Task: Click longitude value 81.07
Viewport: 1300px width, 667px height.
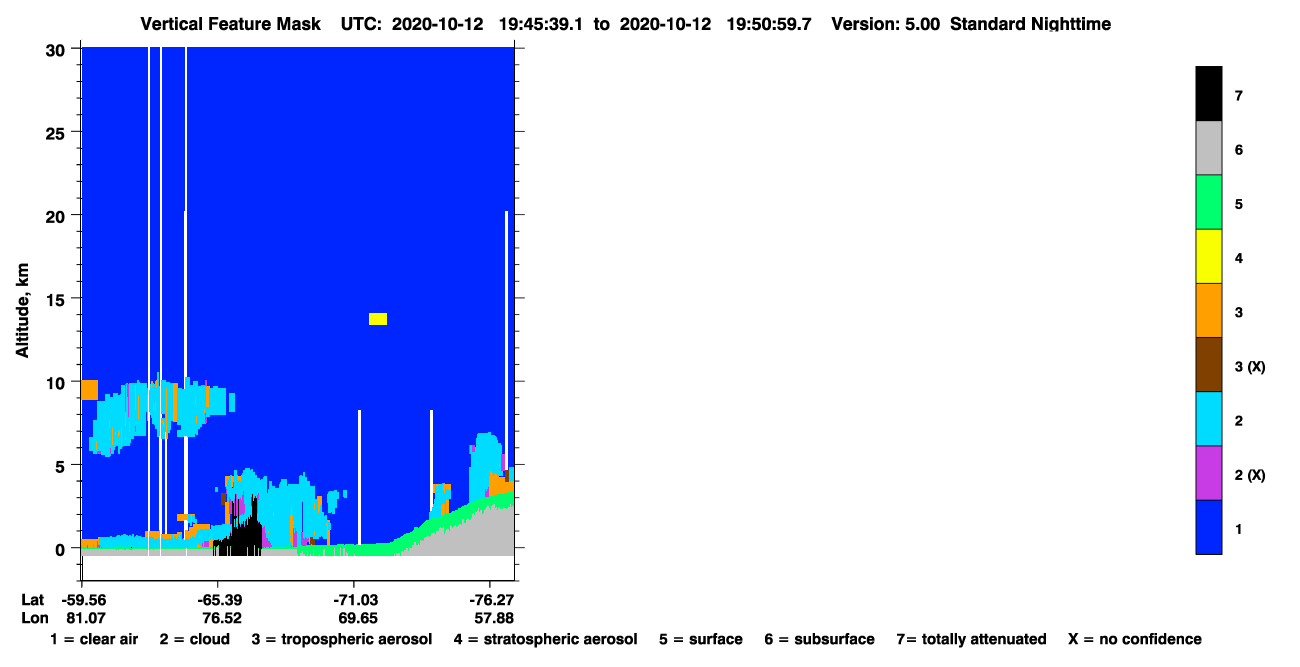Action: coord(85,618)
